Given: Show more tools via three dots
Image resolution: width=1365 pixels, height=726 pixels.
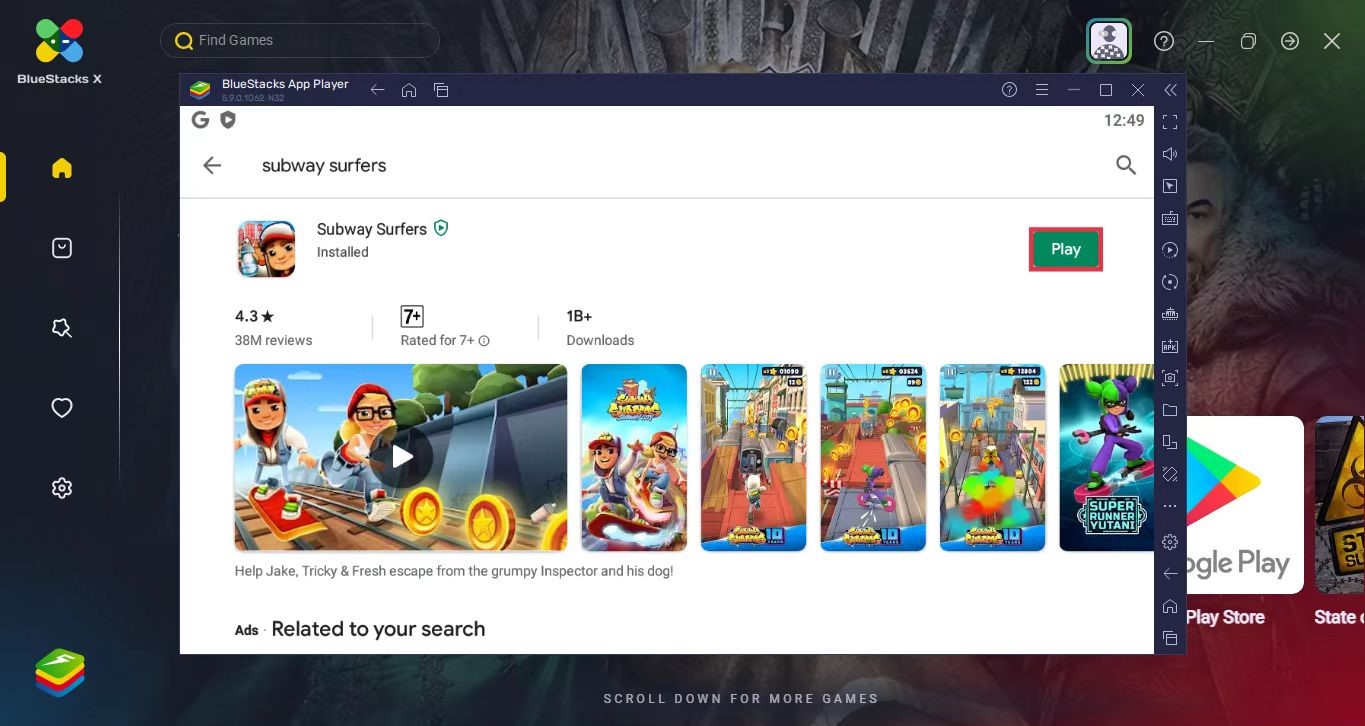Looking at the screenshot, I should tap(1170, 506).
